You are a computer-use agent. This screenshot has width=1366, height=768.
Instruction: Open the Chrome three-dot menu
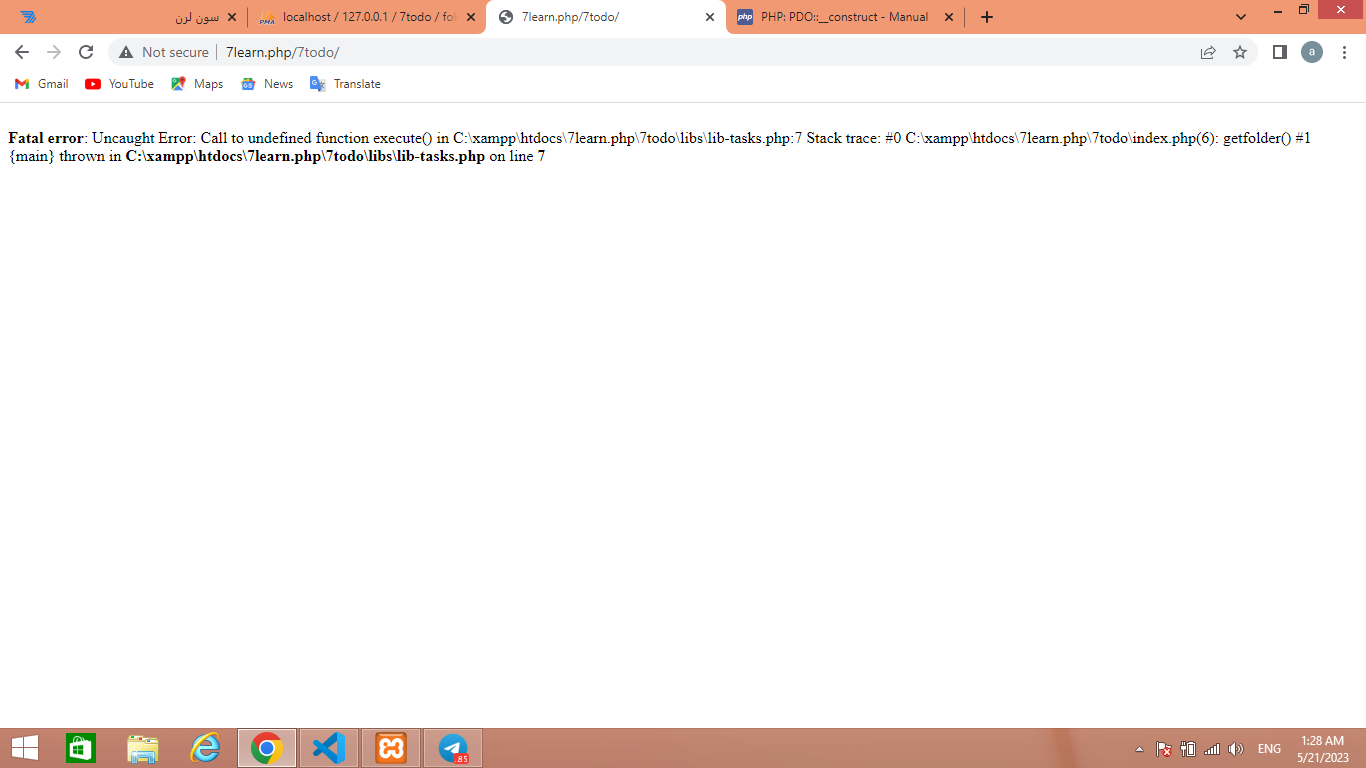click(1344, 52)
